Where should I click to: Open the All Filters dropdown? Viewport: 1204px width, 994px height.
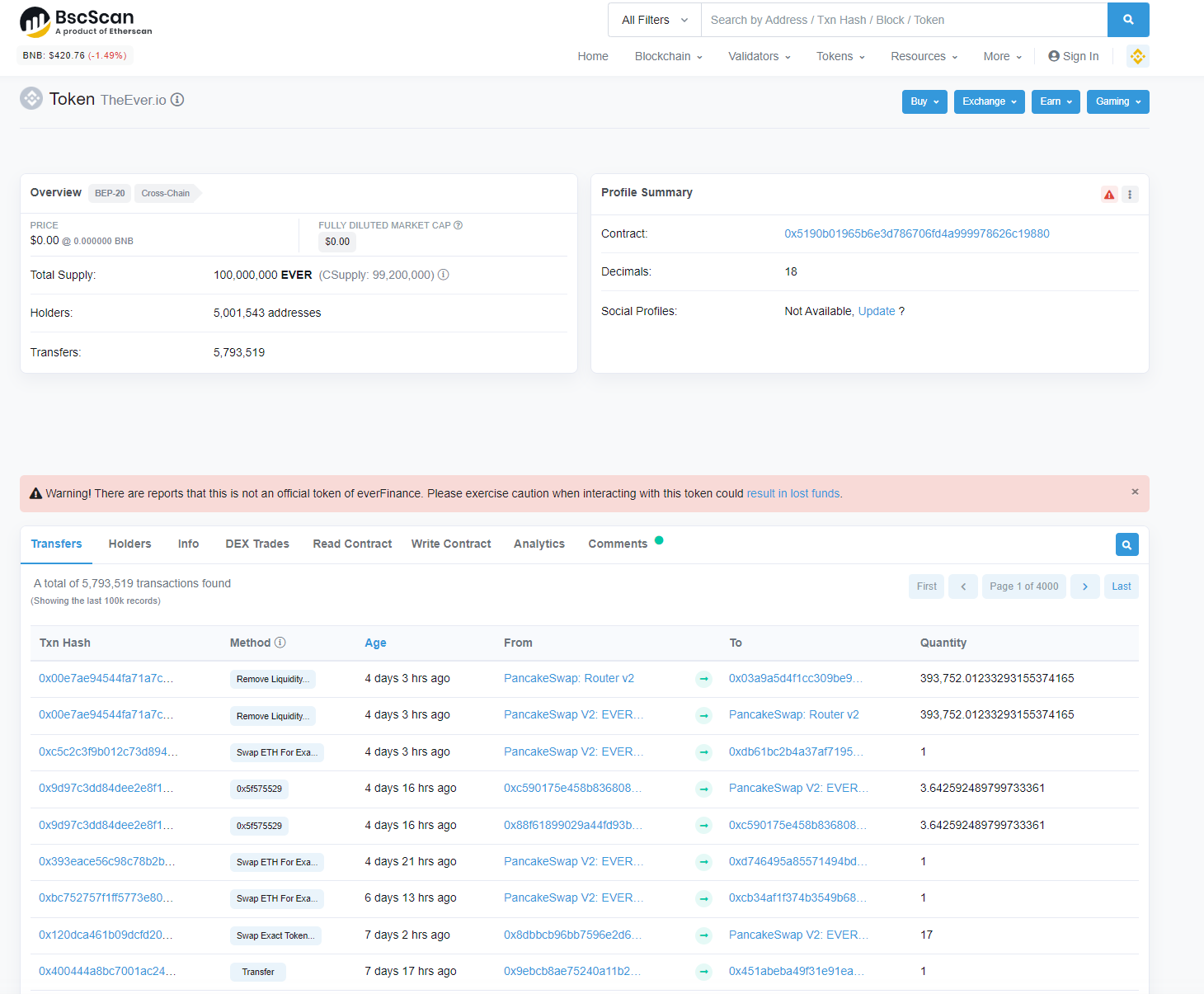click(x=653, y=19)
